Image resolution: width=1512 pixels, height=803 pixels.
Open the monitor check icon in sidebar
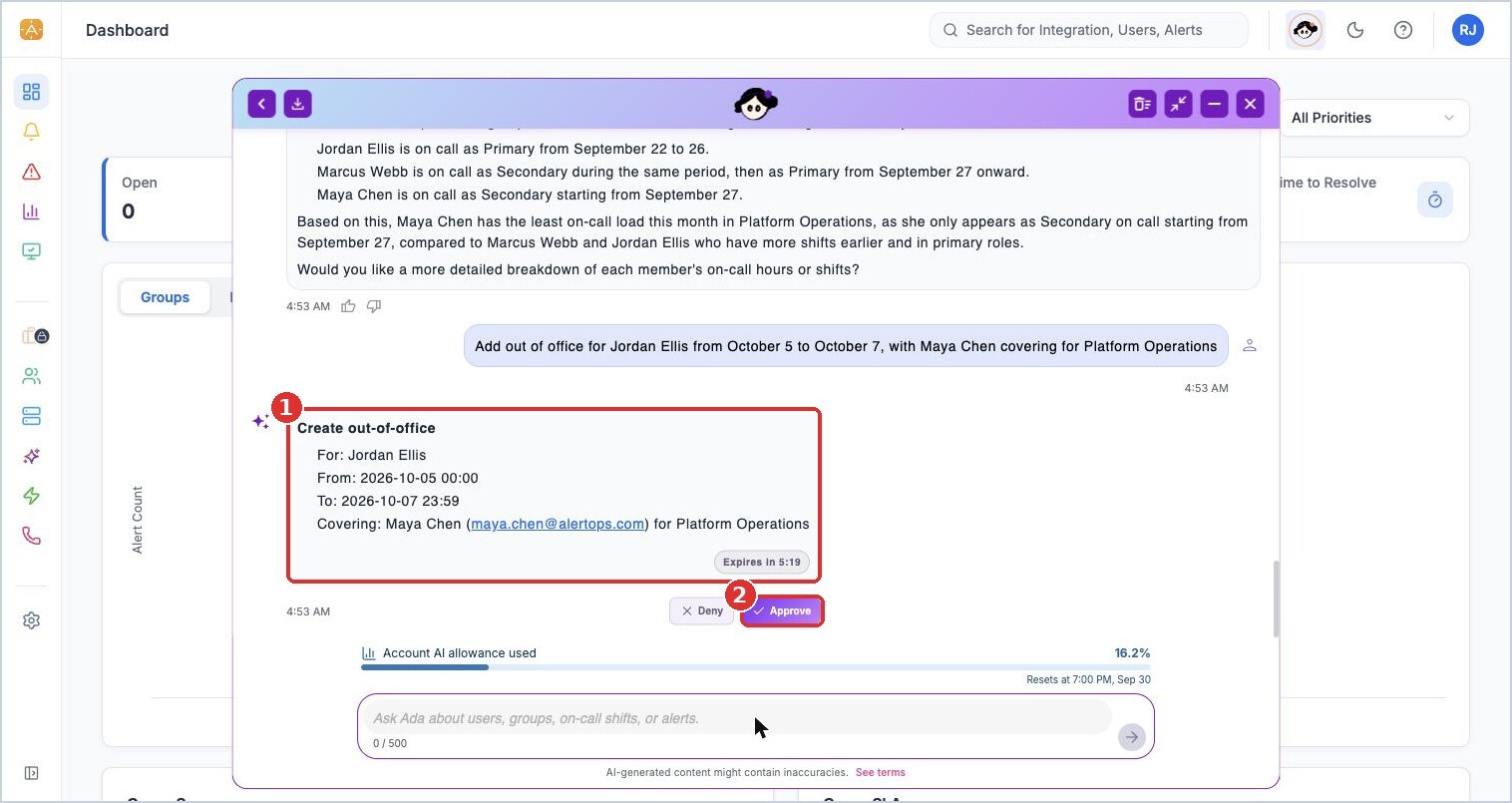32,251
